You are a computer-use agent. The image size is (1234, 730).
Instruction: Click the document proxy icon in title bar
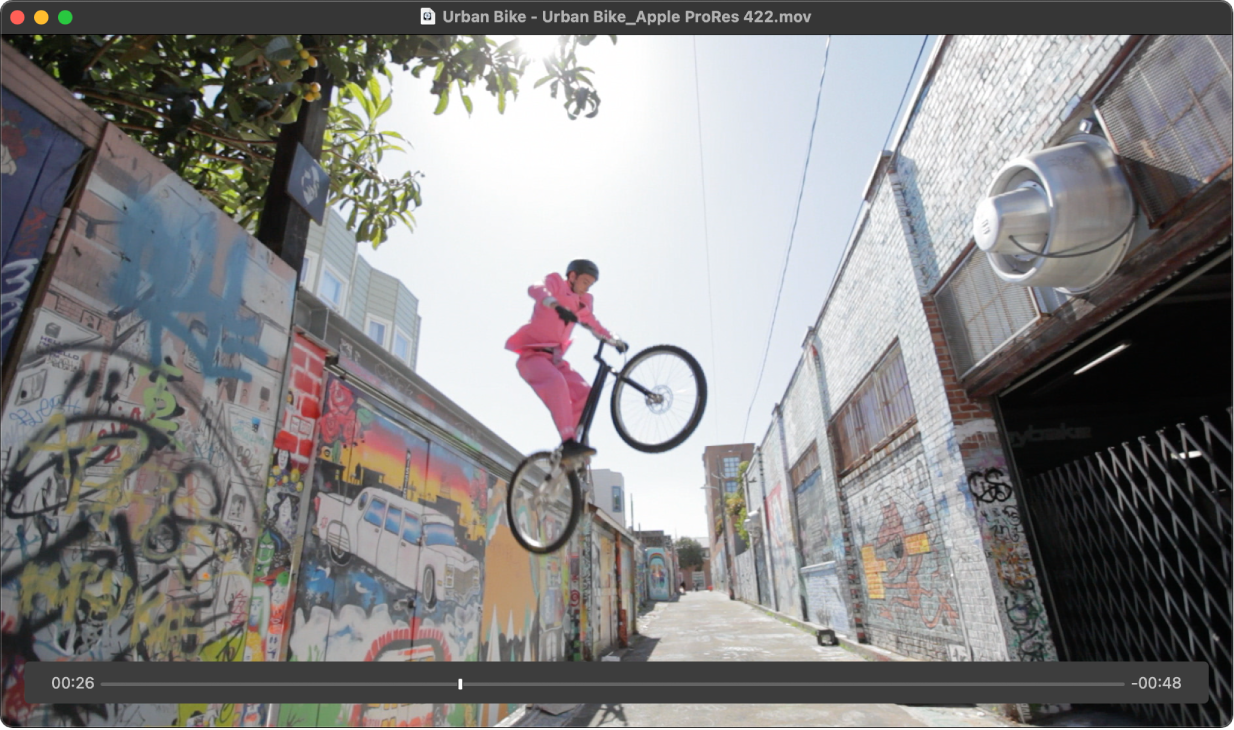428,17
